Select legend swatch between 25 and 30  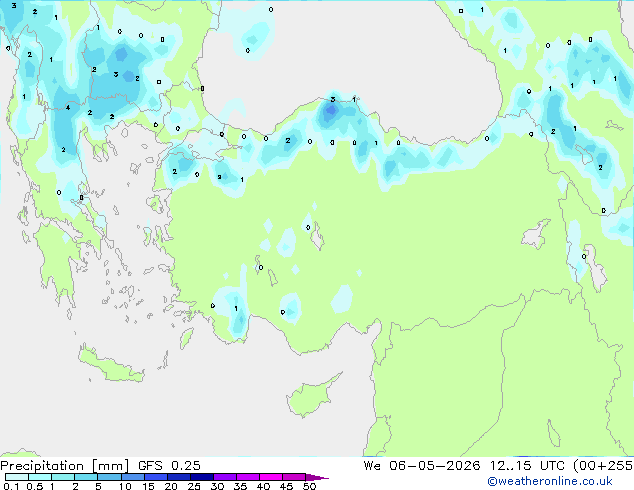click(x=202, y=477)
